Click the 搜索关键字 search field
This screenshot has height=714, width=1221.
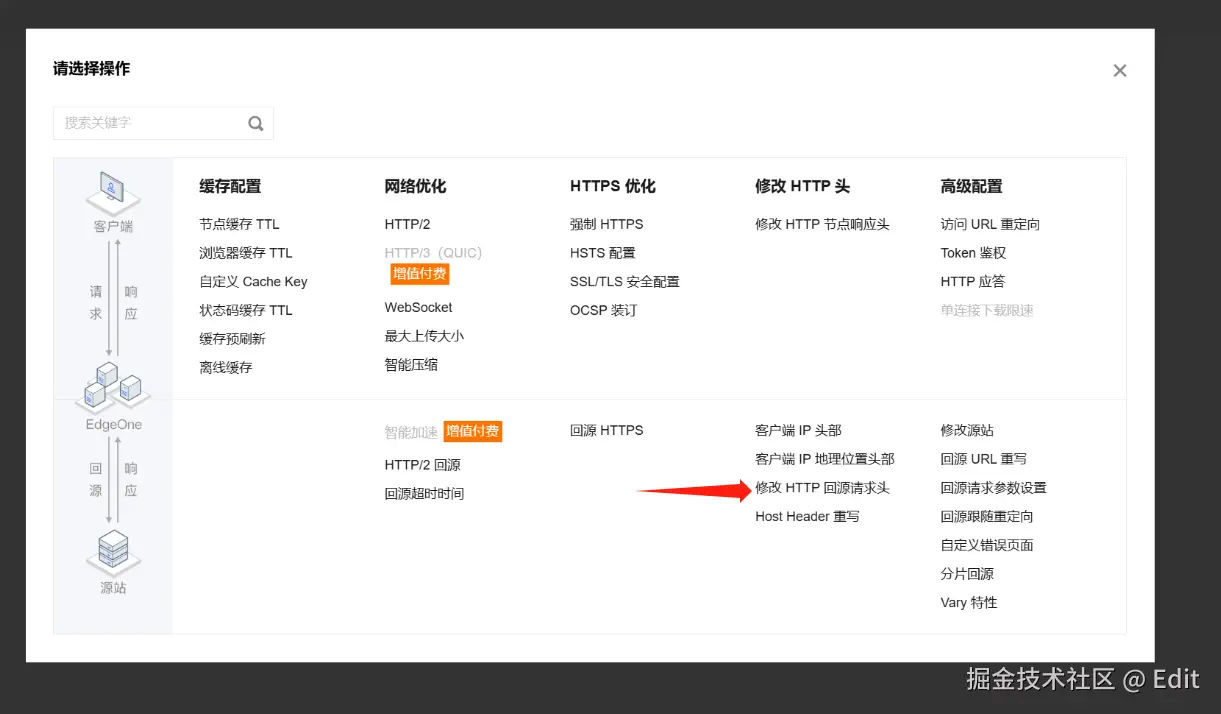tap(163, 123)
